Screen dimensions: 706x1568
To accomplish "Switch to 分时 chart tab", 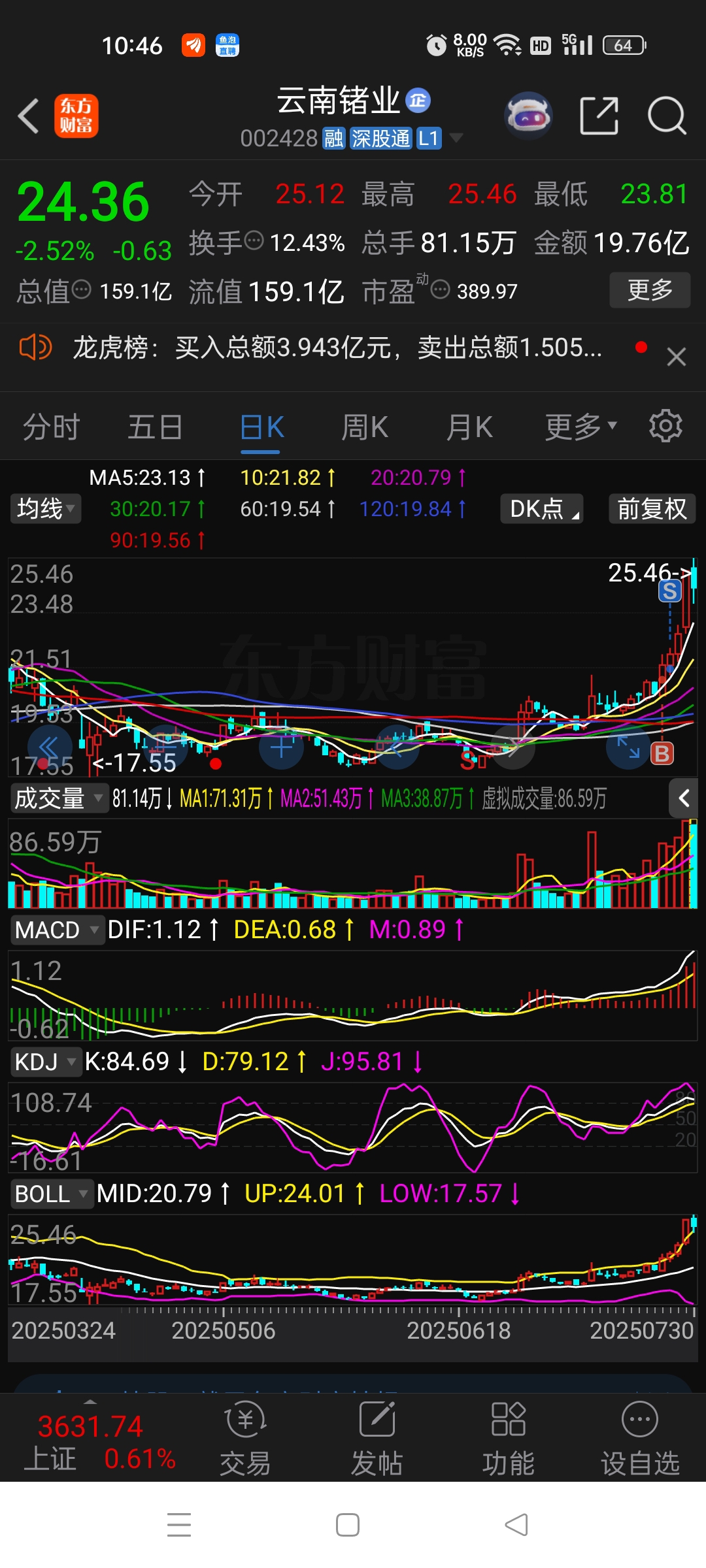I will 51,427.
